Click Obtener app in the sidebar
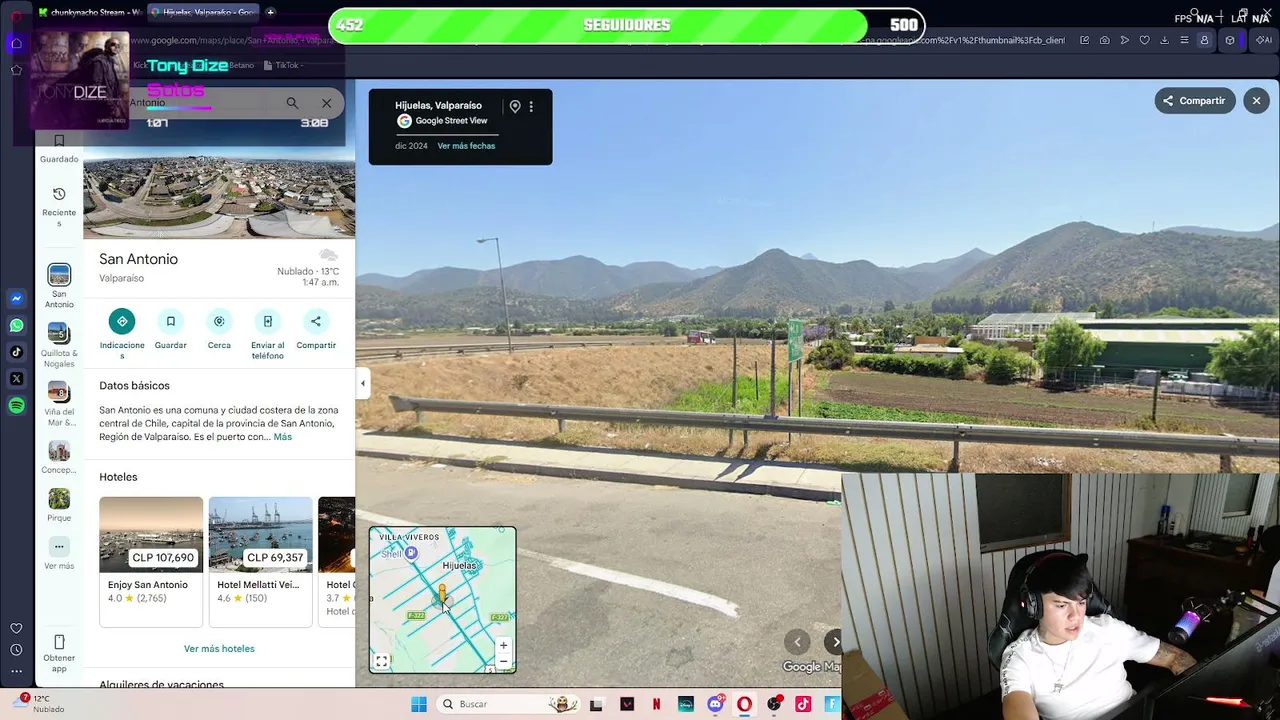The image size is (1280, 720). 59,653
